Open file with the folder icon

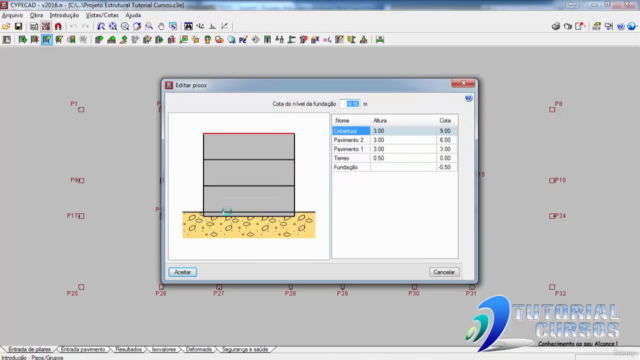click(x=6, y=27)
